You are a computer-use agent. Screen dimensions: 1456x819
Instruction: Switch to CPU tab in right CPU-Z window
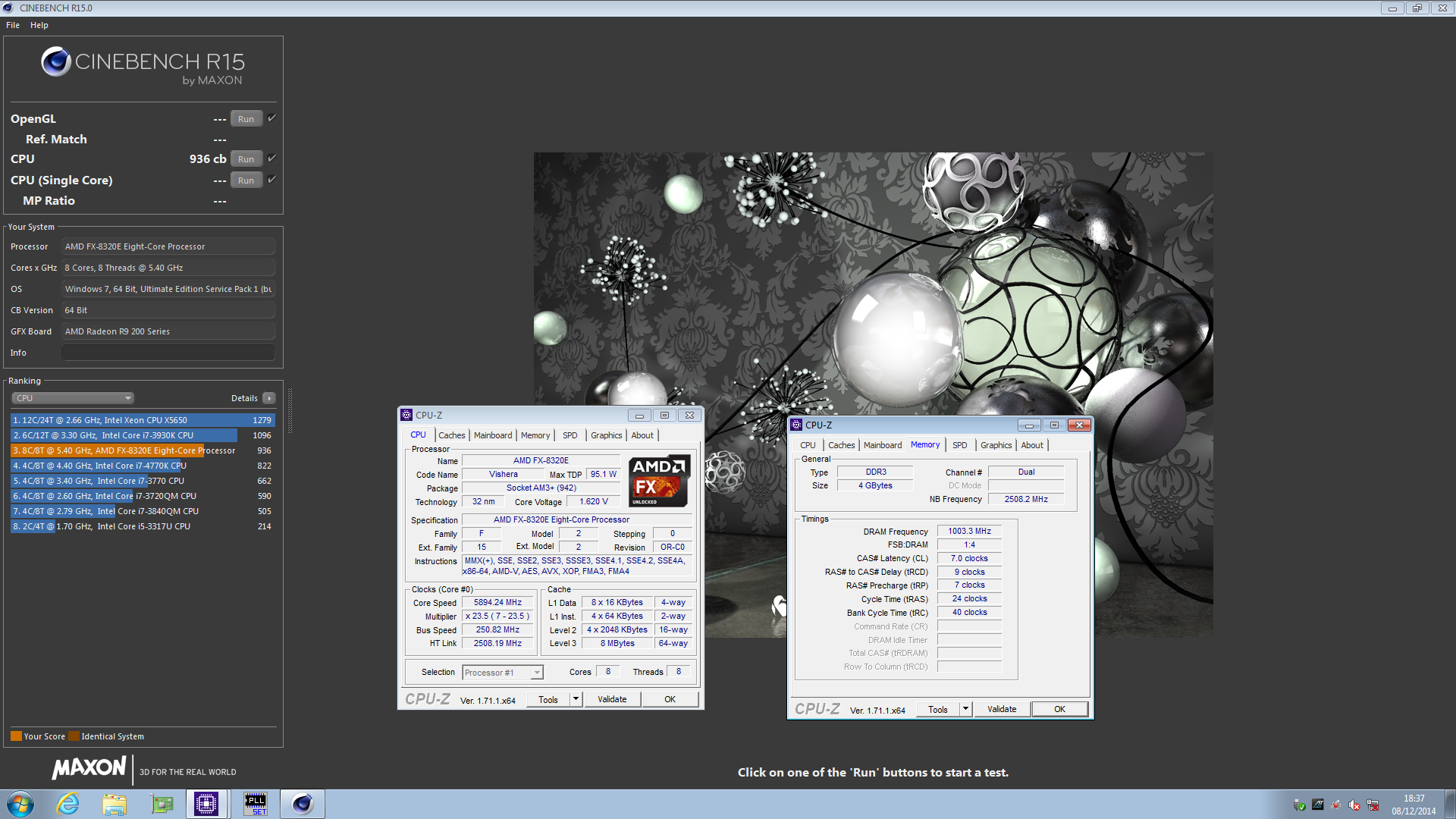pyautogui.click(x=808, y=445)
